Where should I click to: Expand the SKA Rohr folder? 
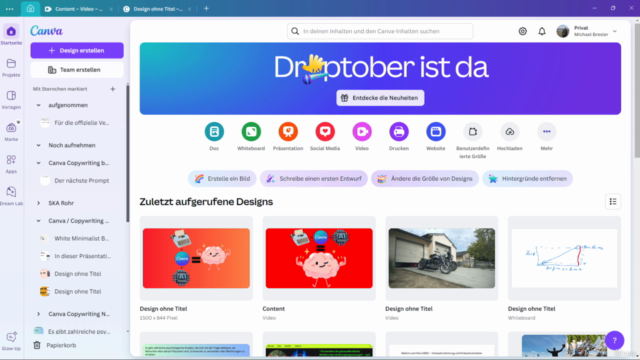38,203
